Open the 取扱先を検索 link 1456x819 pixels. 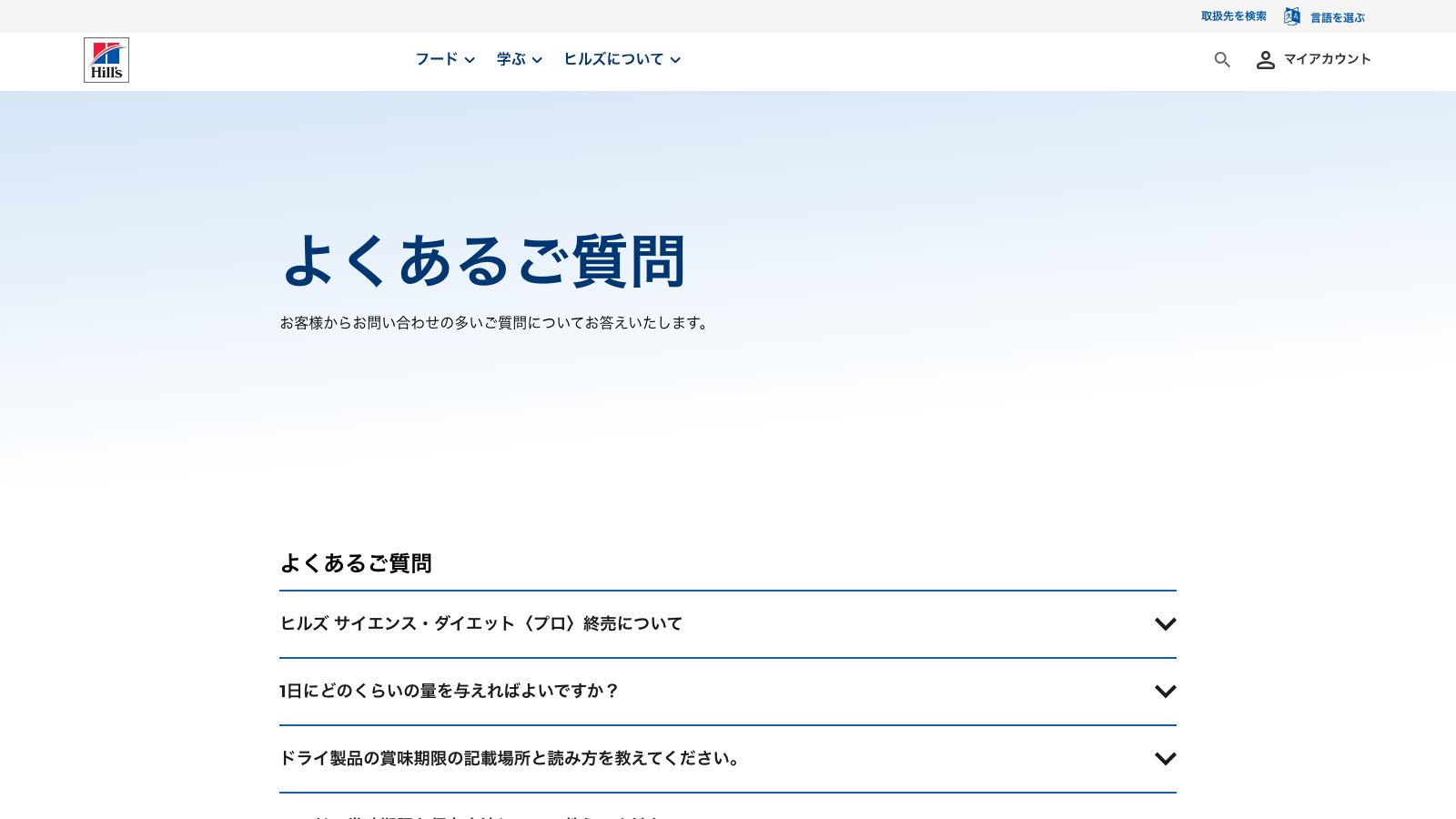(x=1234, y=16)
